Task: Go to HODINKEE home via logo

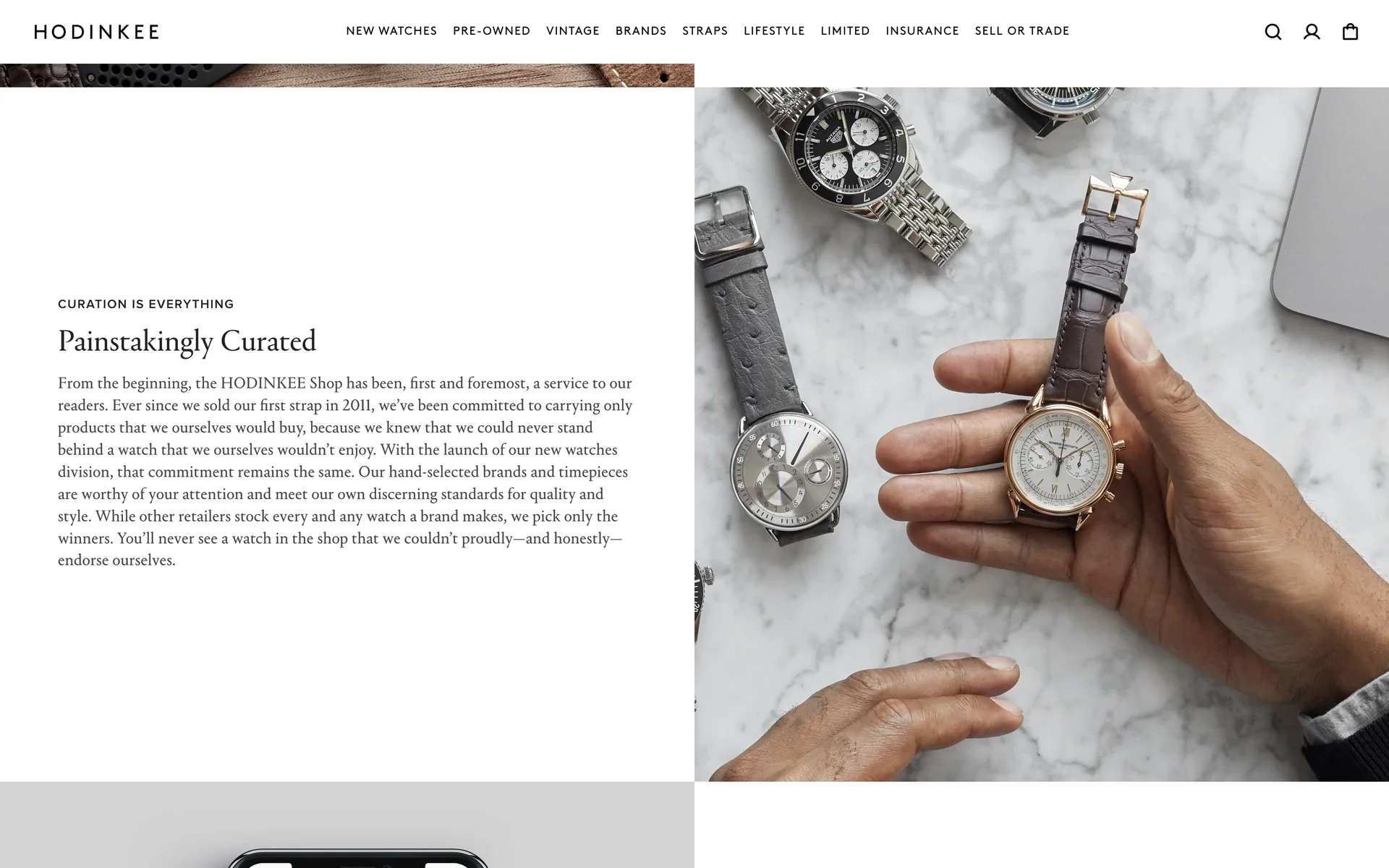Action: [96, 32]
